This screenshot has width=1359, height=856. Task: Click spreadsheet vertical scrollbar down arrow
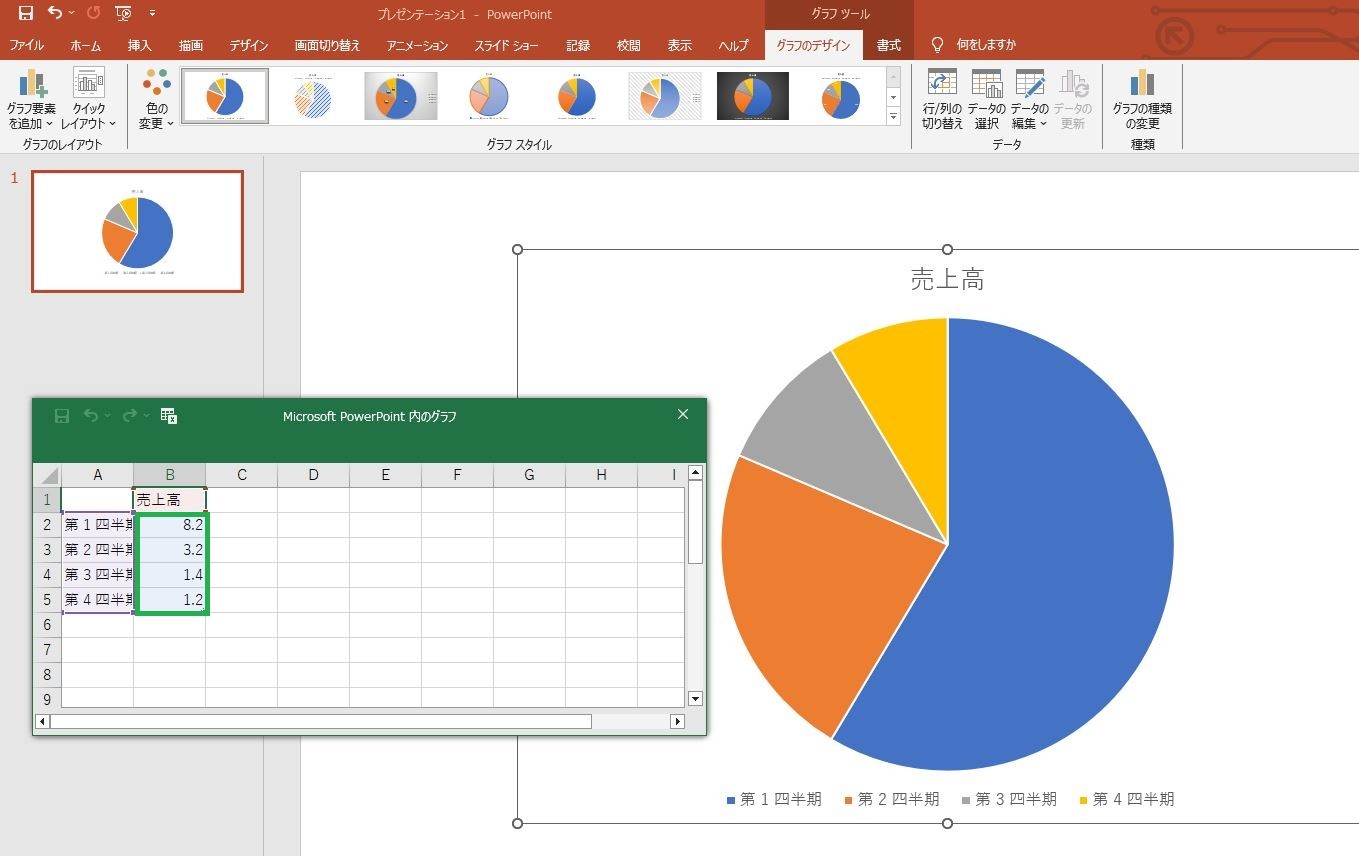point(696,699)
